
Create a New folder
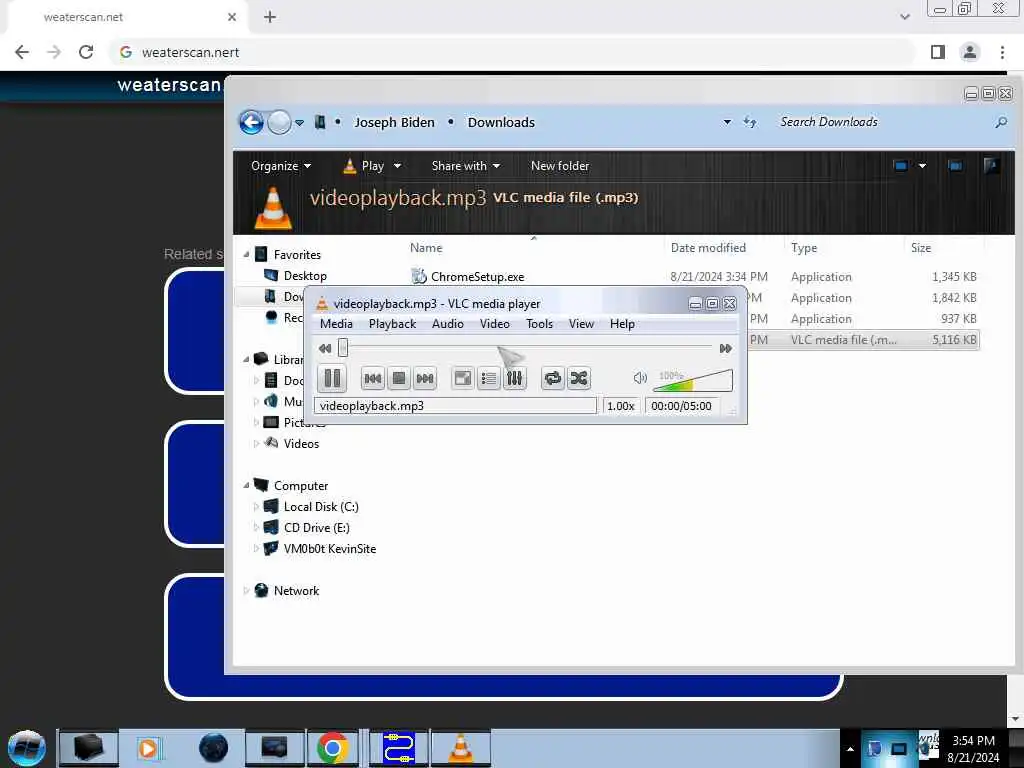560,166
